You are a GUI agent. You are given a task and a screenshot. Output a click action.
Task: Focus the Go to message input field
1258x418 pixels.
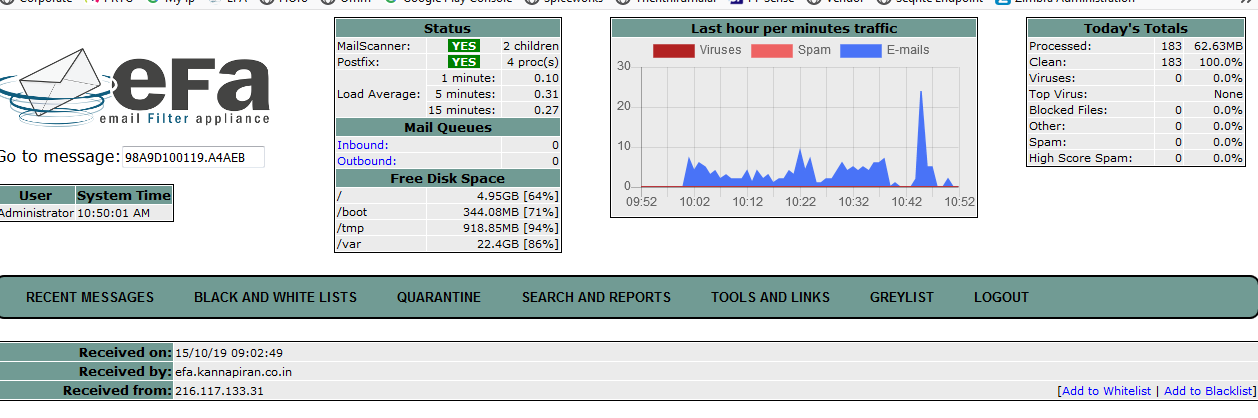[193, 157]
